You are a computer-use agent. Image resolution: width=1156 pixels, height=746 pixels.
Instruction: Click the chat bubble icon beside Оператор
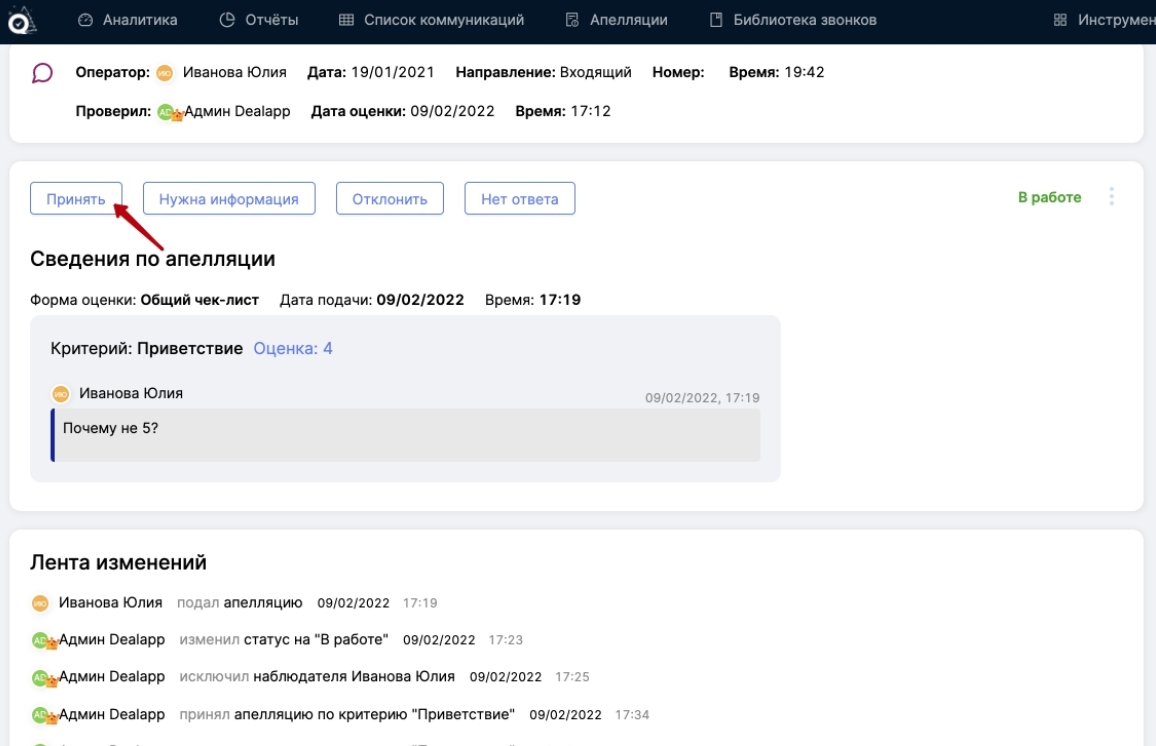click(x=42, y=73)
